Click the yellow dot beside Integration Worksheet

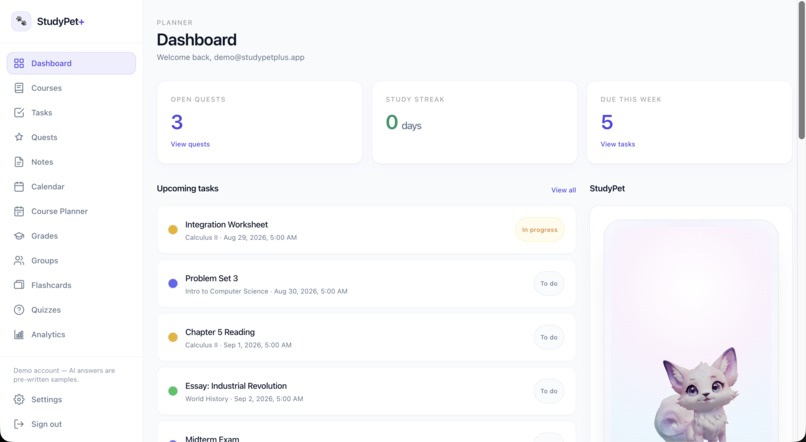coord(173,230)
